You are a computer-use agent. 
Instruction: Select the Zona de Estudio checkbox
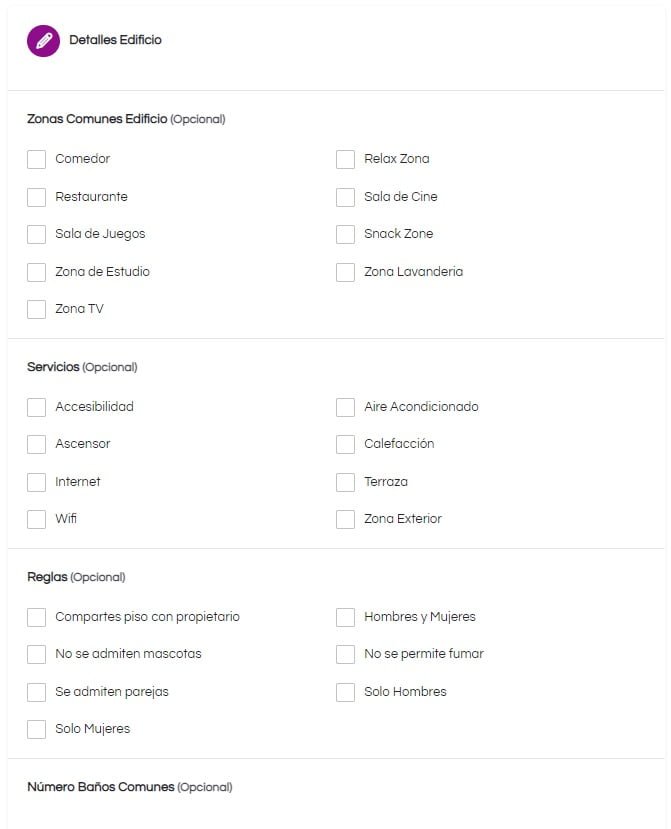tap(36, 272)
